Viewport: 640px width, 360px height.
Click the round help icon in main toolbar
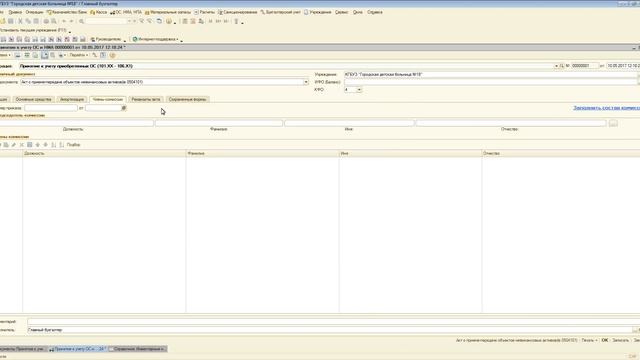coord(169,21)
